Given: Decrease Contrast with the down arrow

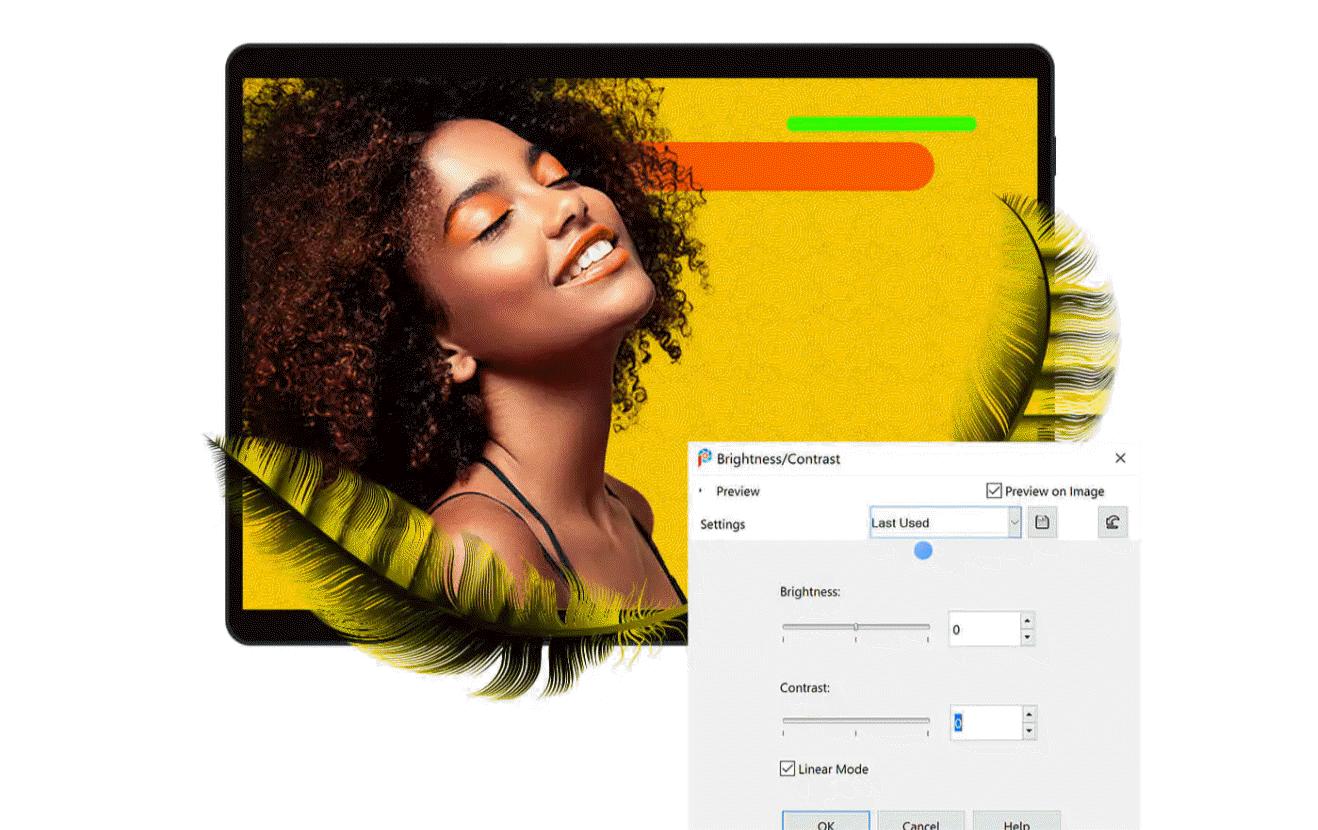Looking at the screenshot, I should [x=1026, y=729].
